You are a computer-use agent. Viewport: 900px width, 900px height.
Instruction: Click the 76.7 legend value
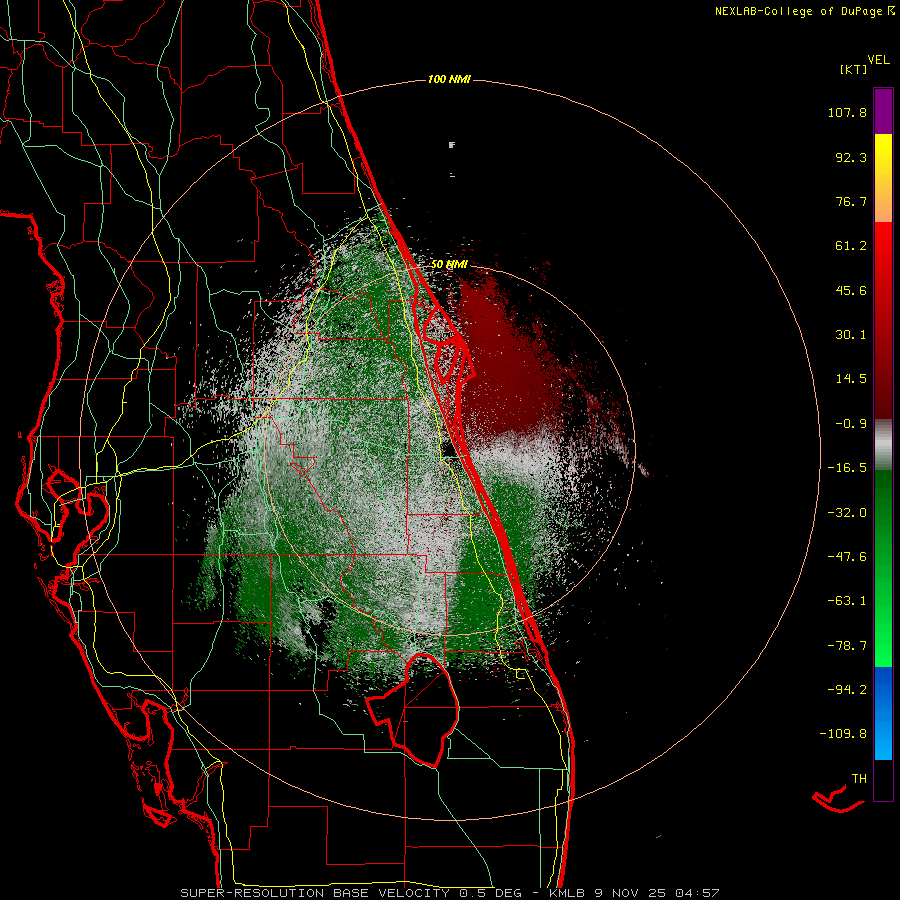[x=851, y=201]
